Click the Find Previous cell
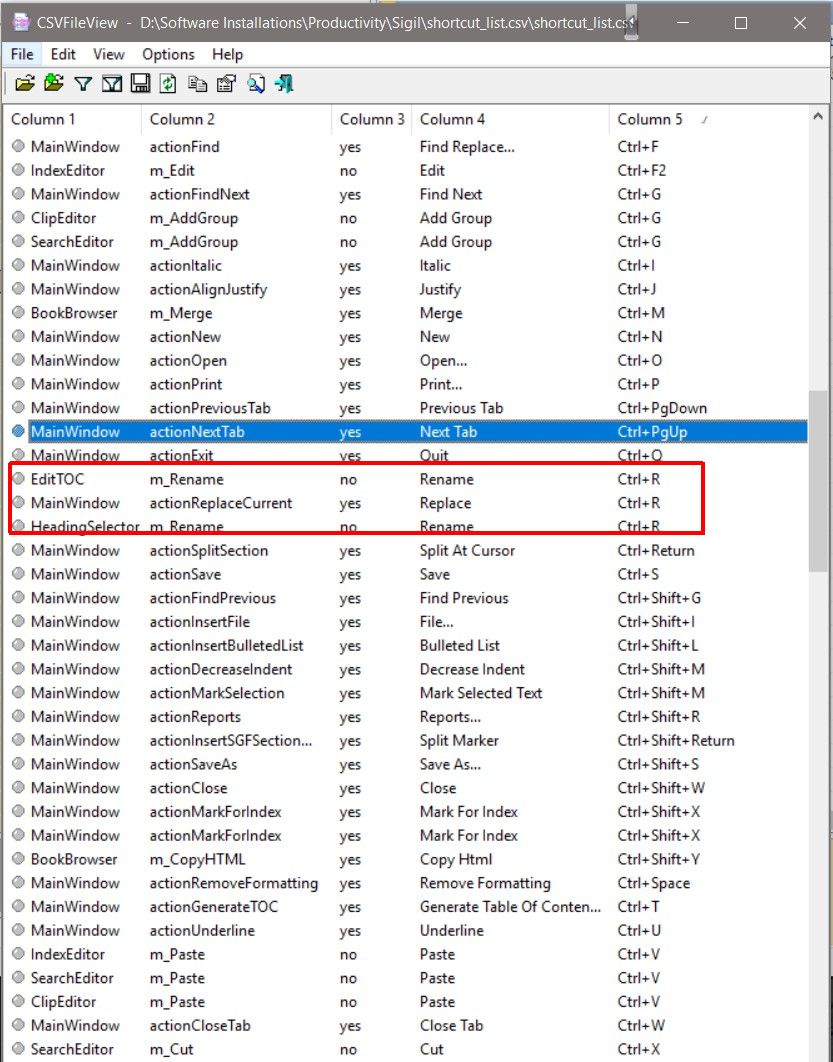This screenshot has width=833, height=1062. point(464,597)
